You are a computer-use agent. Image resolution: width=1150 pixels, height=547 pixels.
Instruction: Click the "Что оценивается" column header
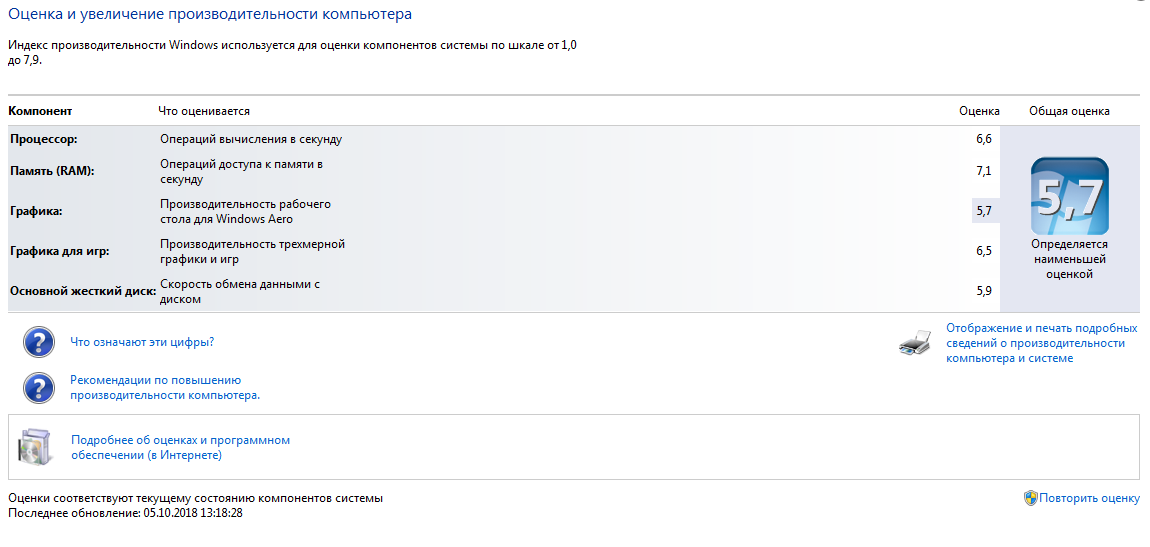204,111
